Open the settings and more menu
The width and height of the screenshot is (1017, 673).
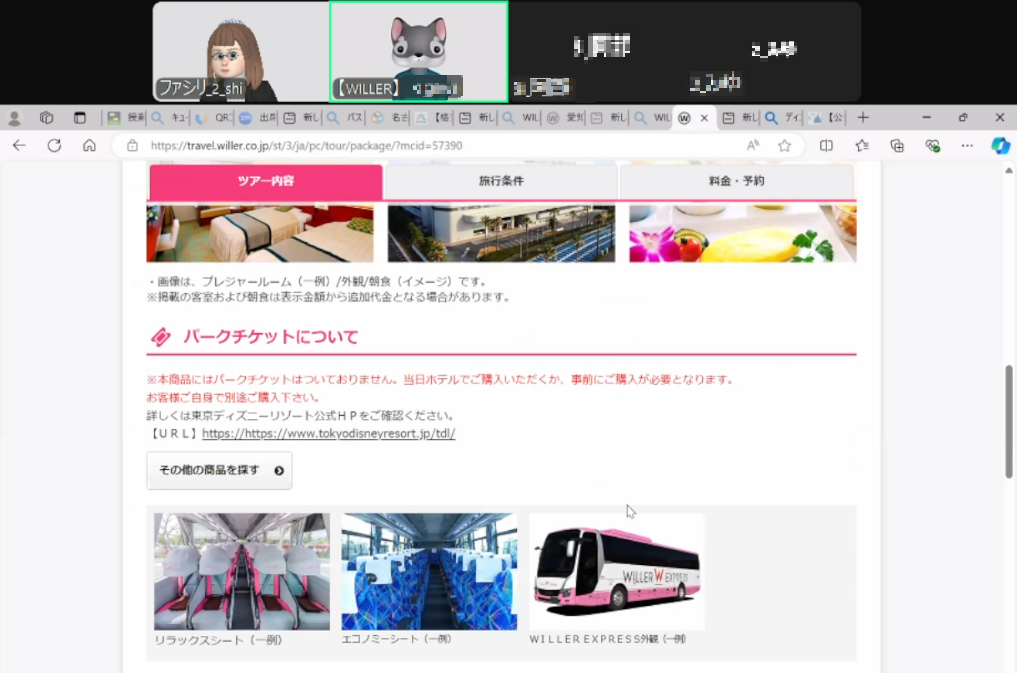(967, 146)
